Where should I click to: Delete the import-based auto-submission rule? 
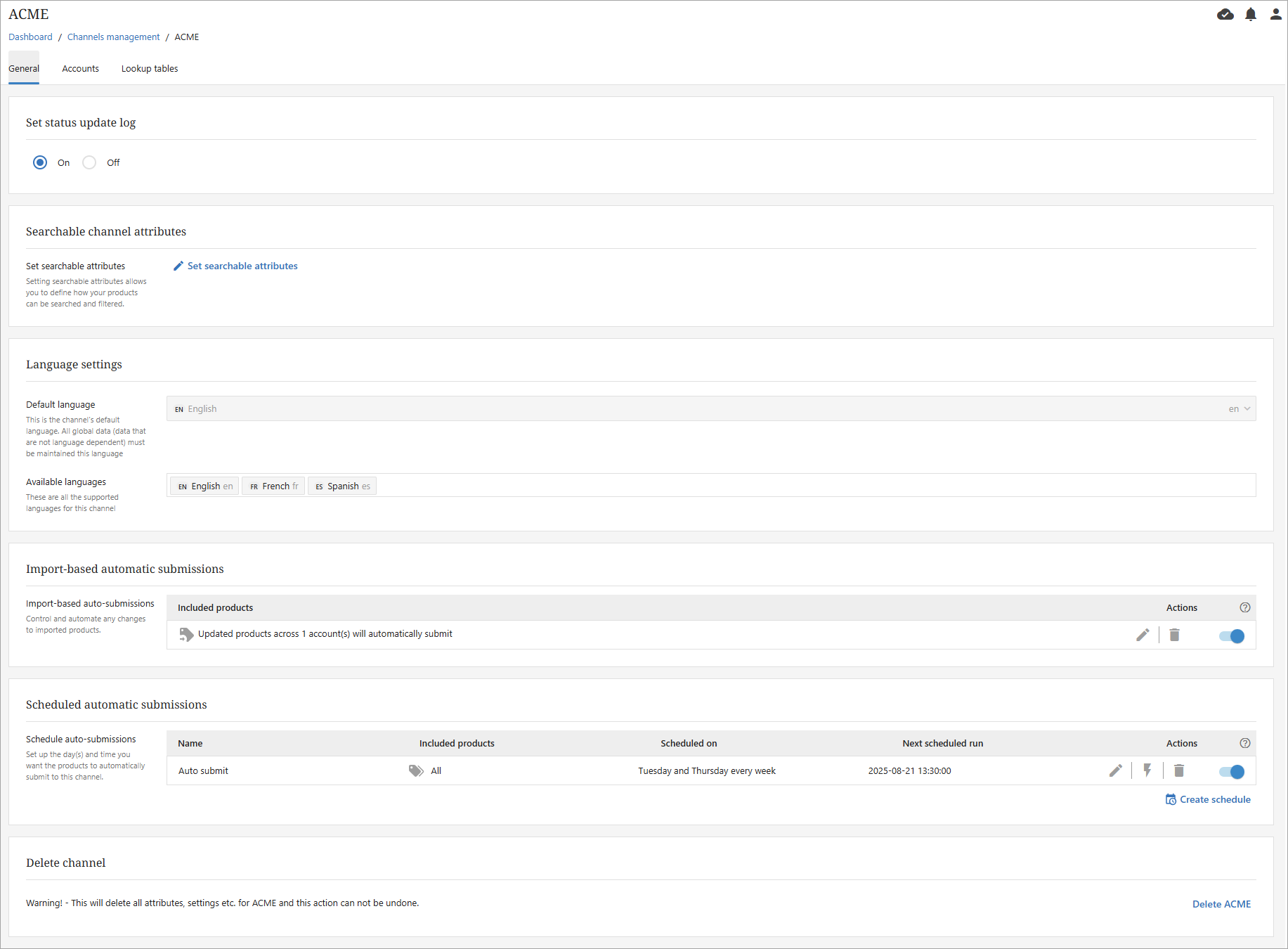point(1174,635)
